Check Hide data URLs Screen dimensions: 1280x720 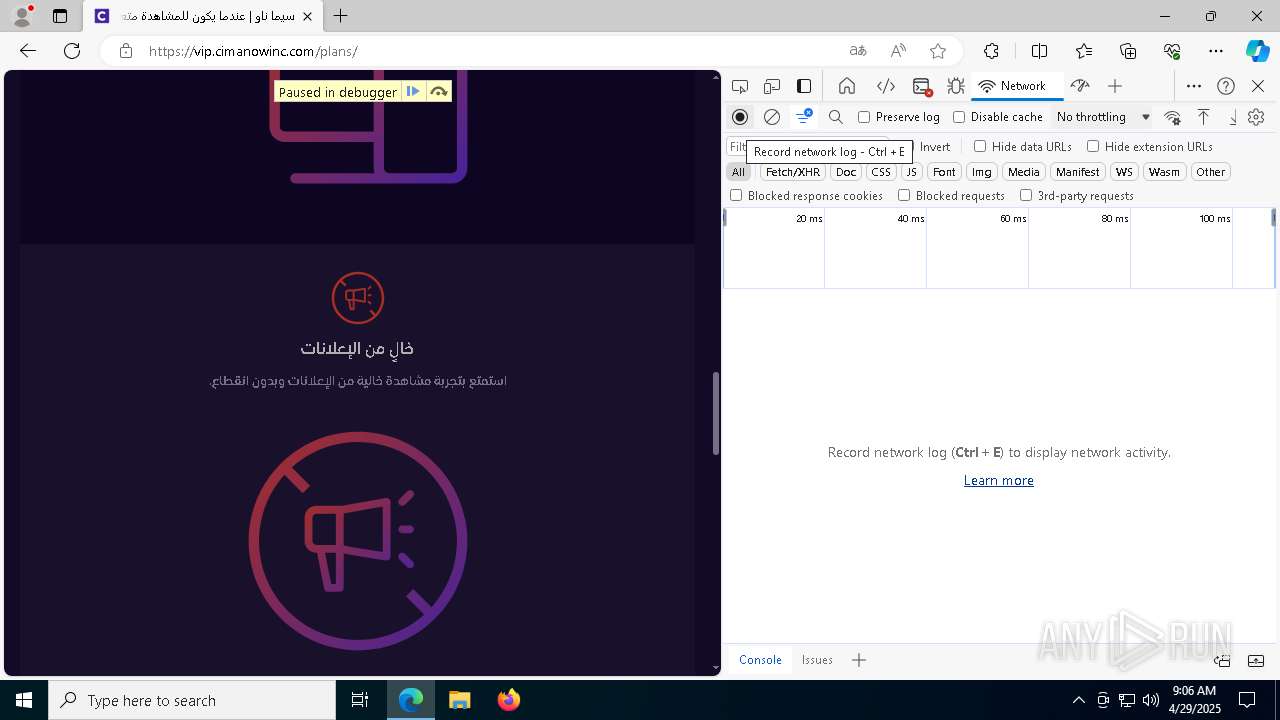pyautogui.click(x=1023, y=147)
